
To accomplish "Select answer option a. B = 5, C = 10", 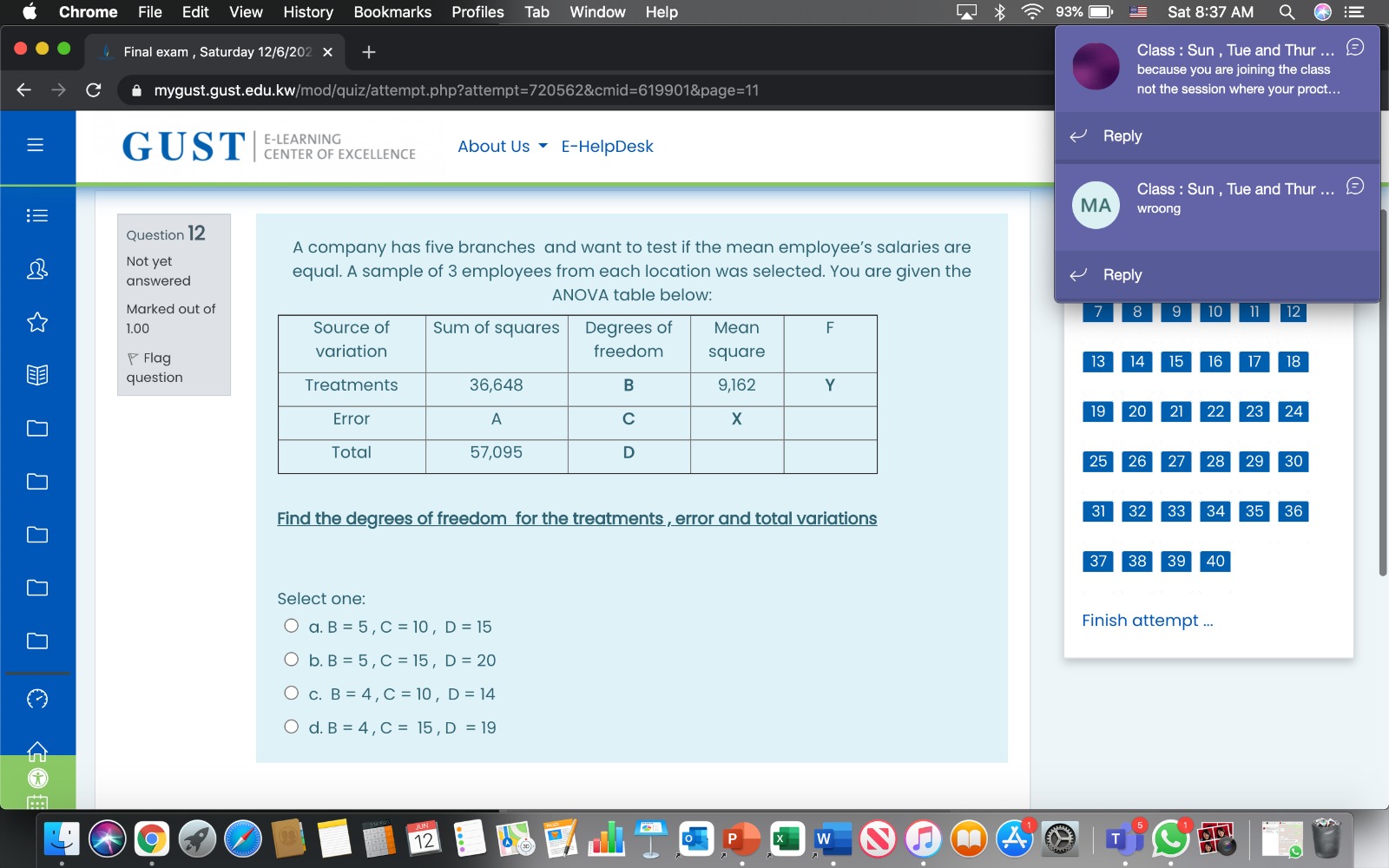I will pyautogui.click(x=292, y=624).
